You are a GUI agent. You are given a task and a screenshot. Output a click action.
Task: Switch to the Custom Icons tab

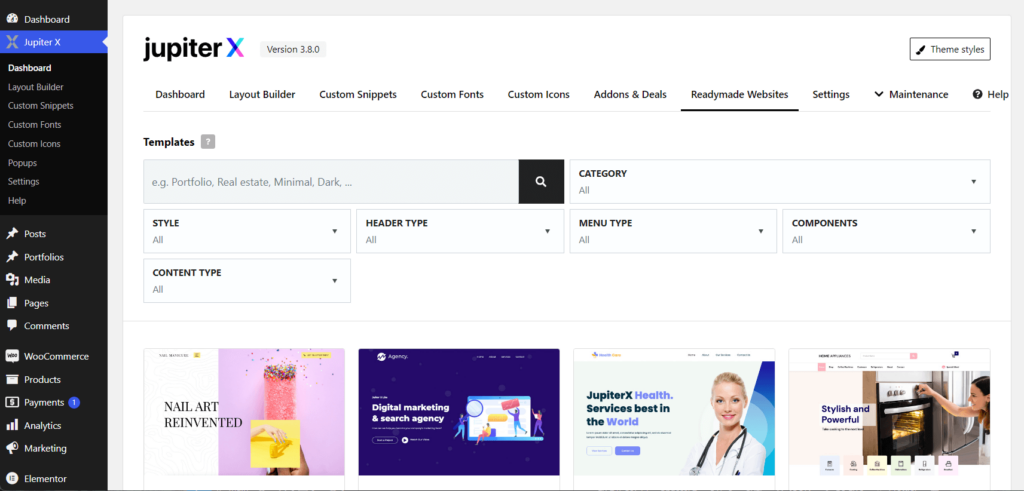tap(539, 95)
